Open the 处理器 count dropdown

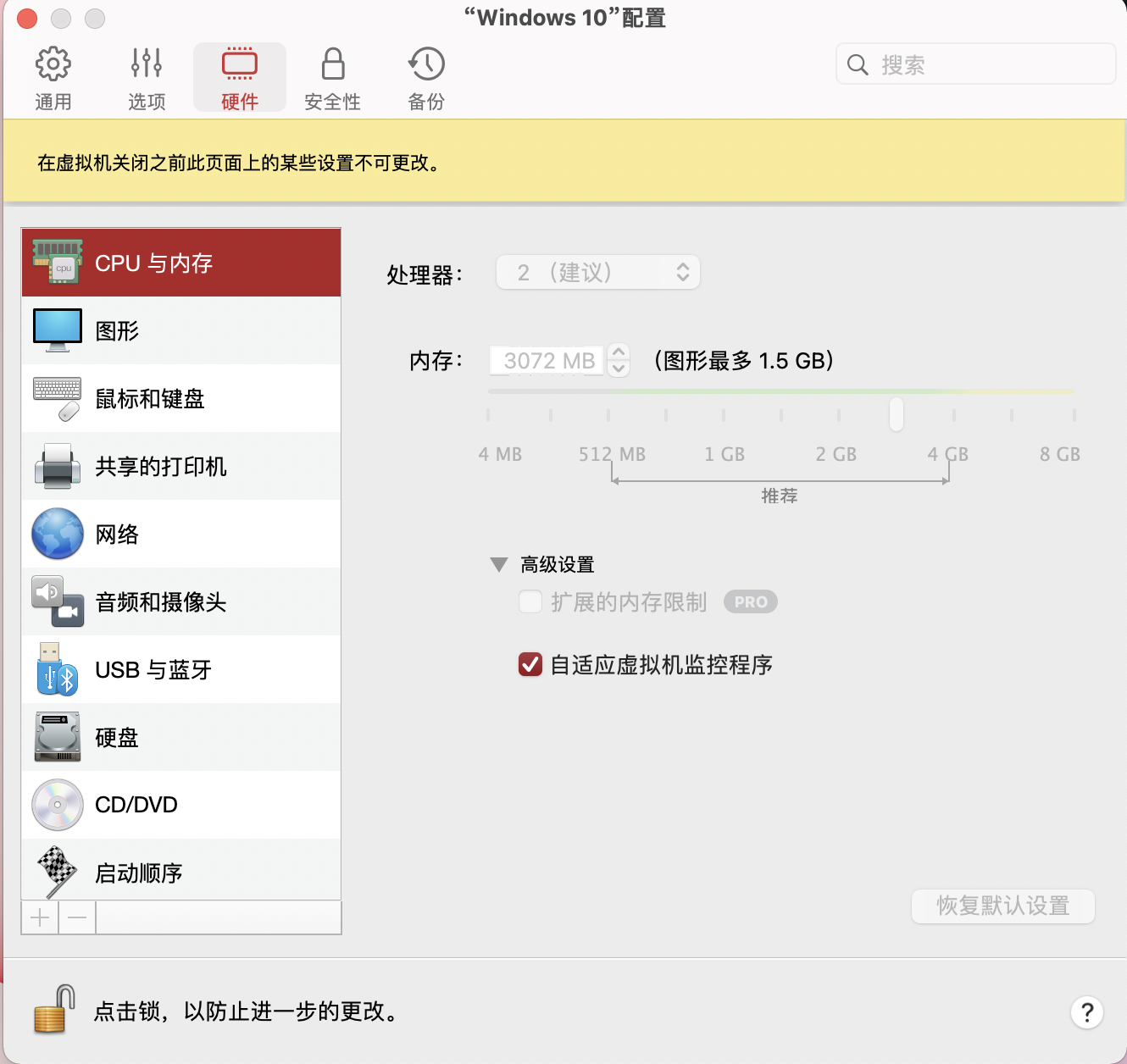597,272
